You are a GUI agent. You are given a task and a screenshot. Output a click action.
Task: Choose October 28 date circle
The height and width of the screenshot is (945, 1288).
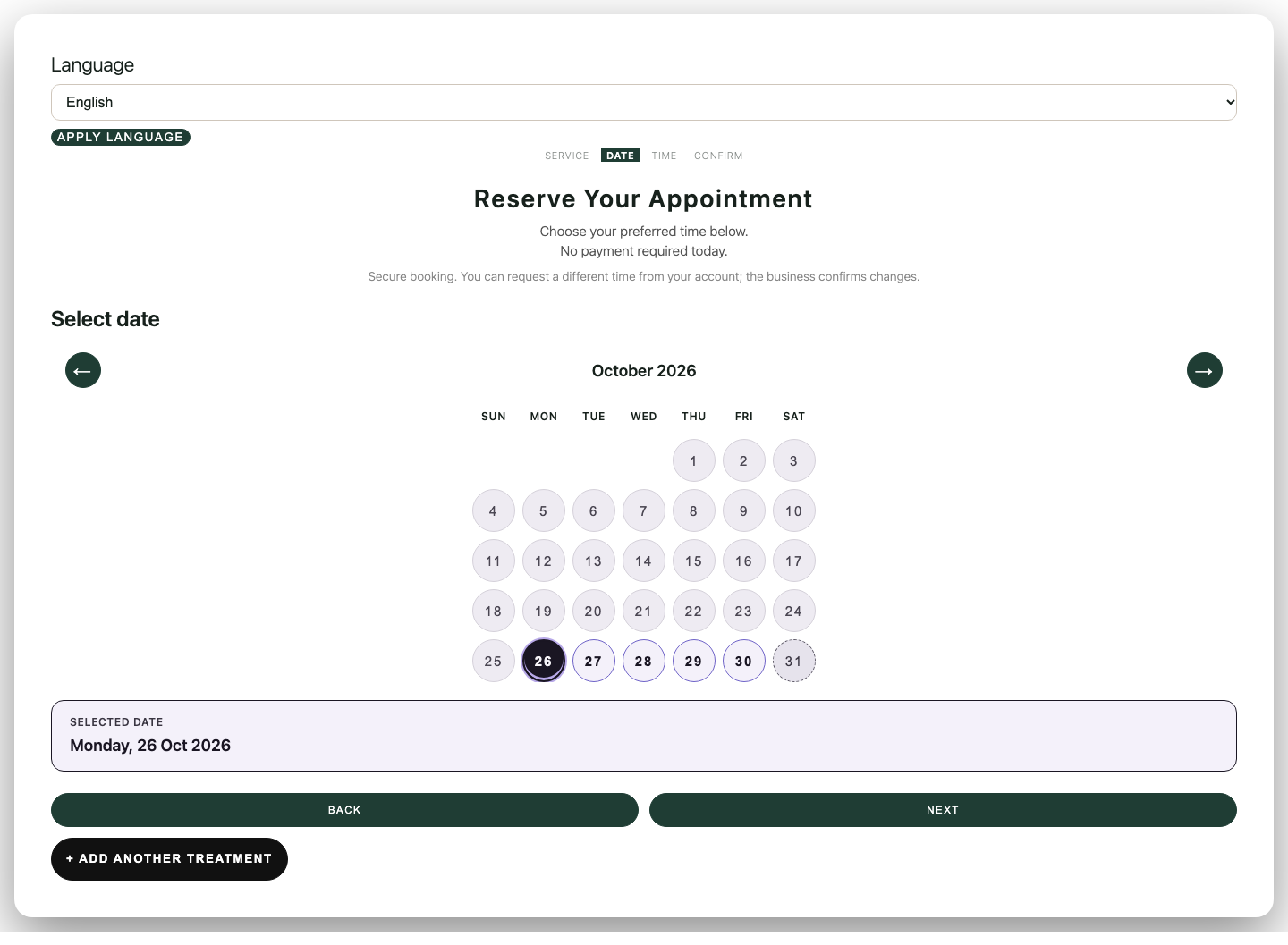pyautogui.click(x=644, y=661)
